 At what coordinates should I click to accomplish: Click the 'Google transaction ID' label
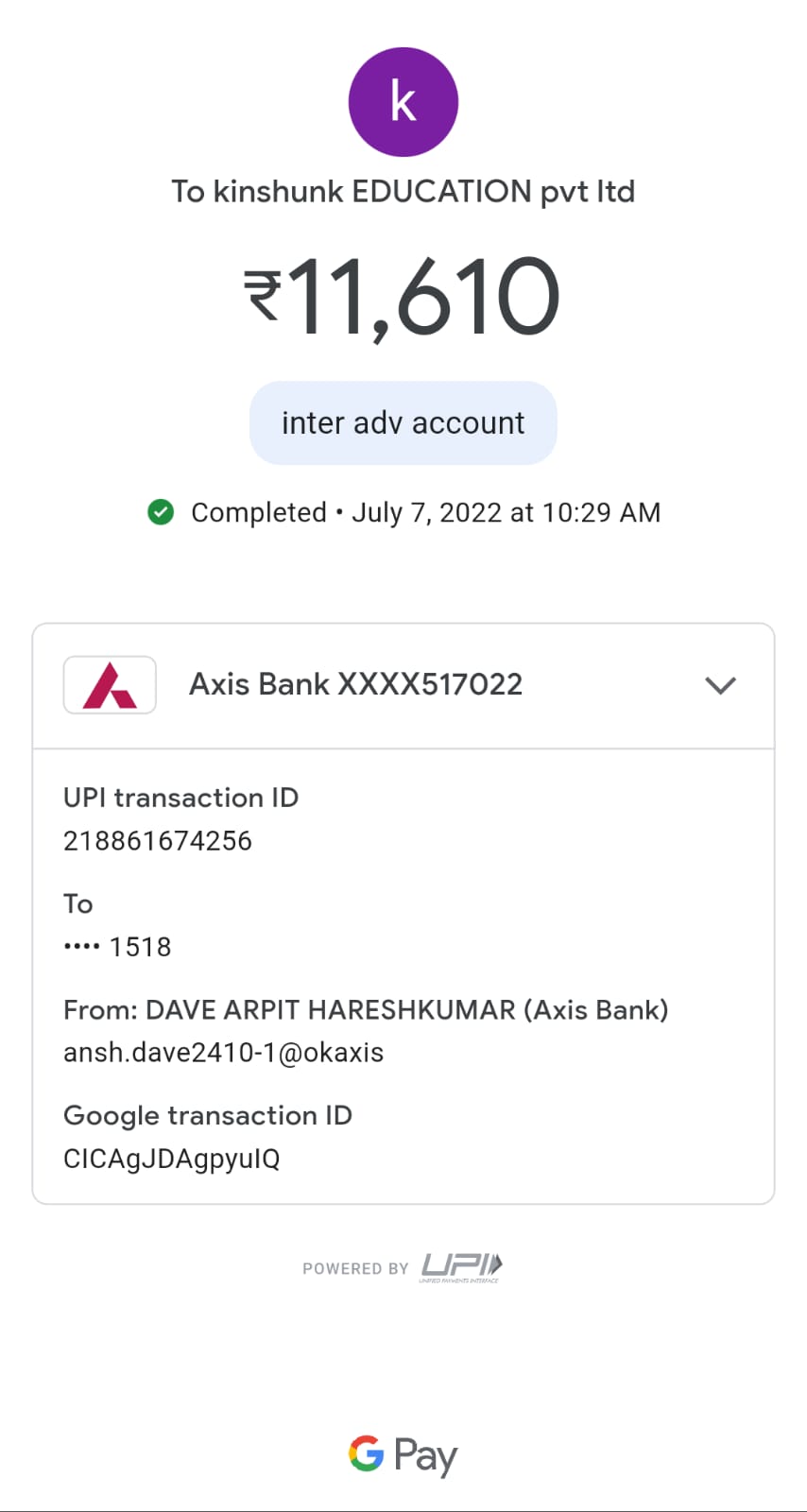[x=207, y=1115]
